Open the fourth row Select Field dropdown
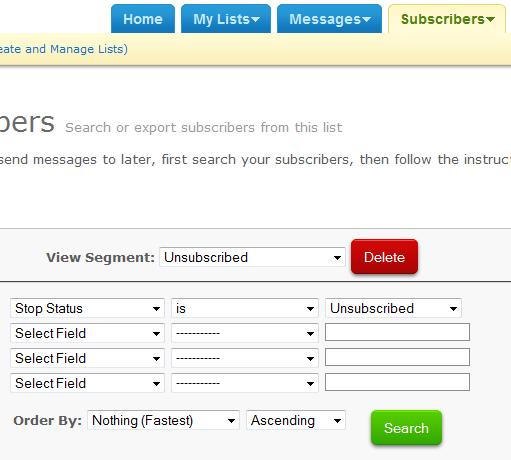The image size is (511, 460). [x=87, y=383]
